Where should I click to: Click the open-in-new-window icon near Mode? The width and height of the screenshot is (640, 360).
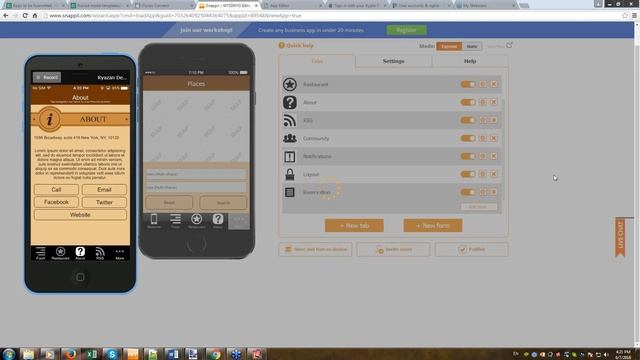[x=509, y=45]
